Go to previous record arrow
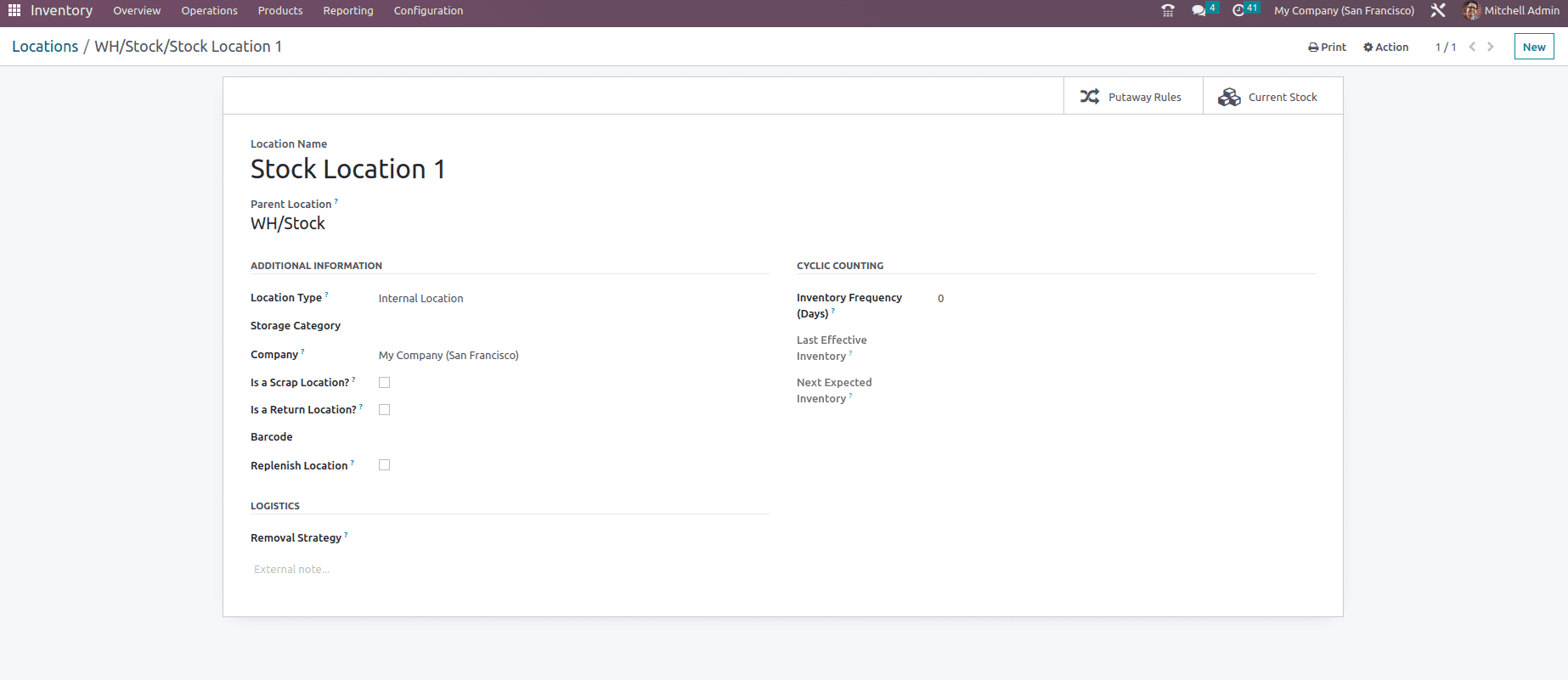 tap(1472, 47)
